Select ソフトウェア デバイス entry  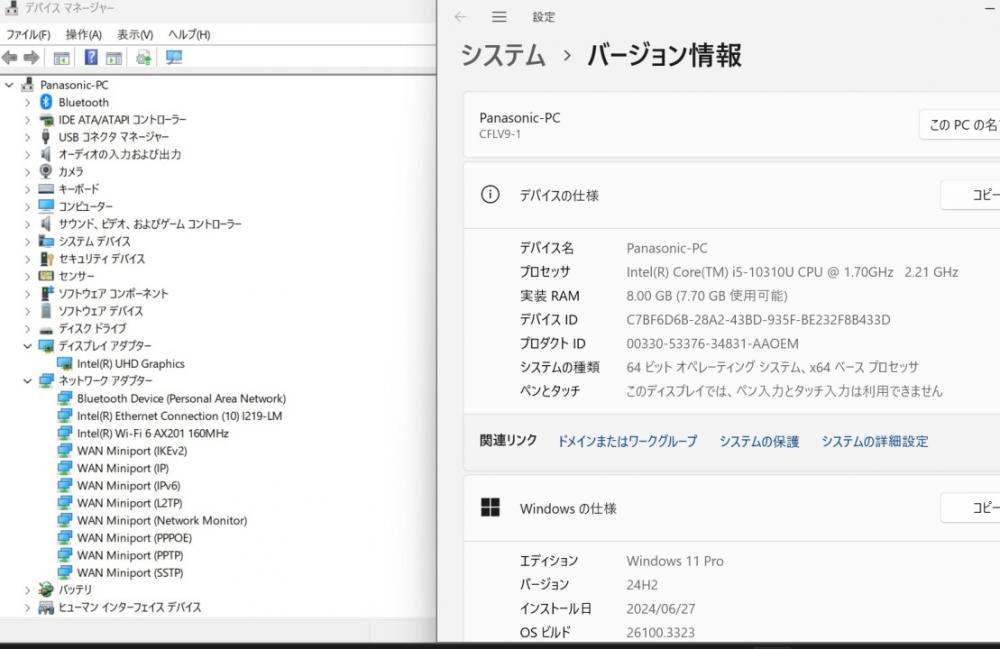point(101,311)
